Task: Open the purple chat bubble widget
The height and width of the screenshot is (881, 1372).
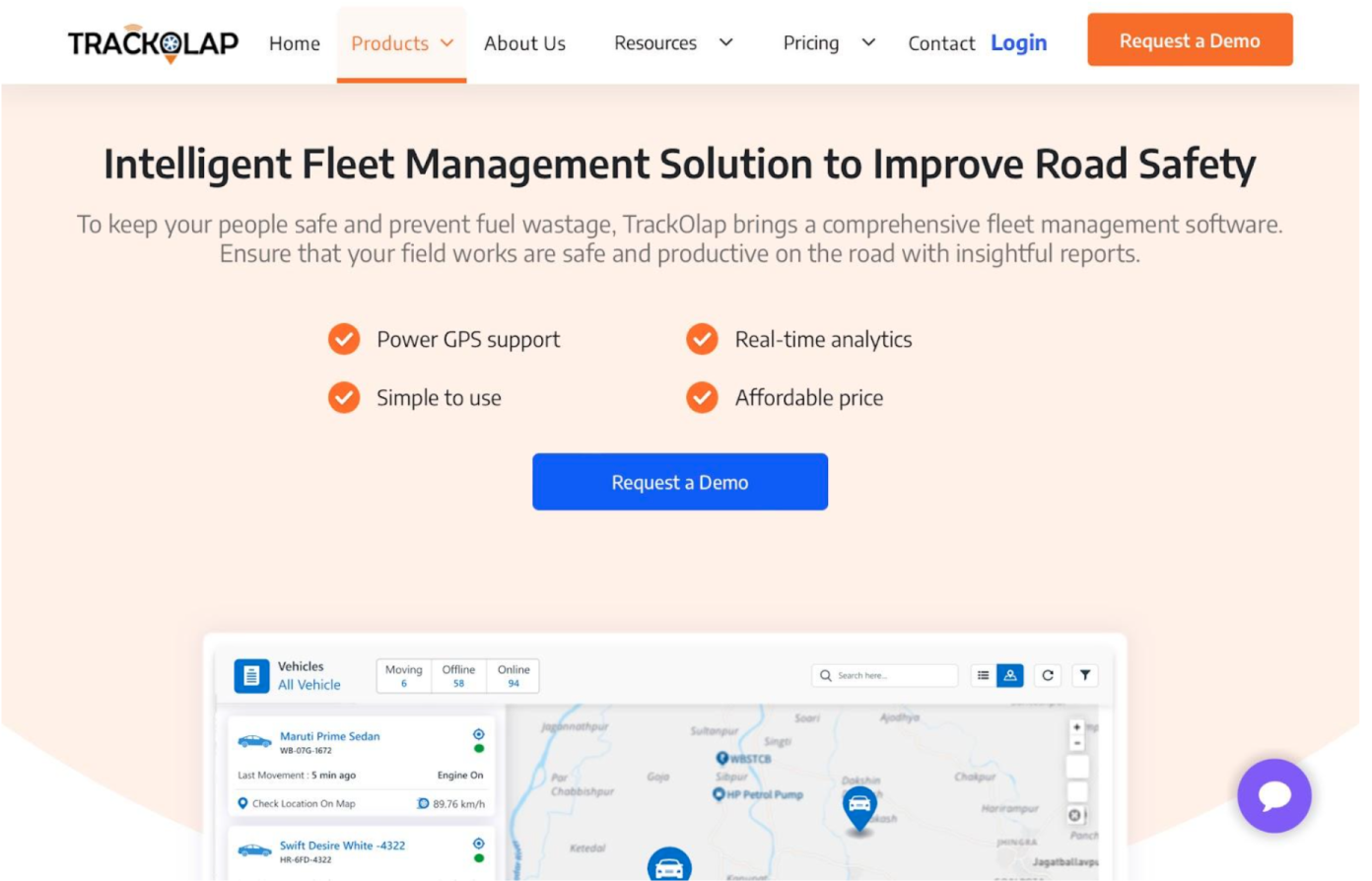Action: [1274, 795]
